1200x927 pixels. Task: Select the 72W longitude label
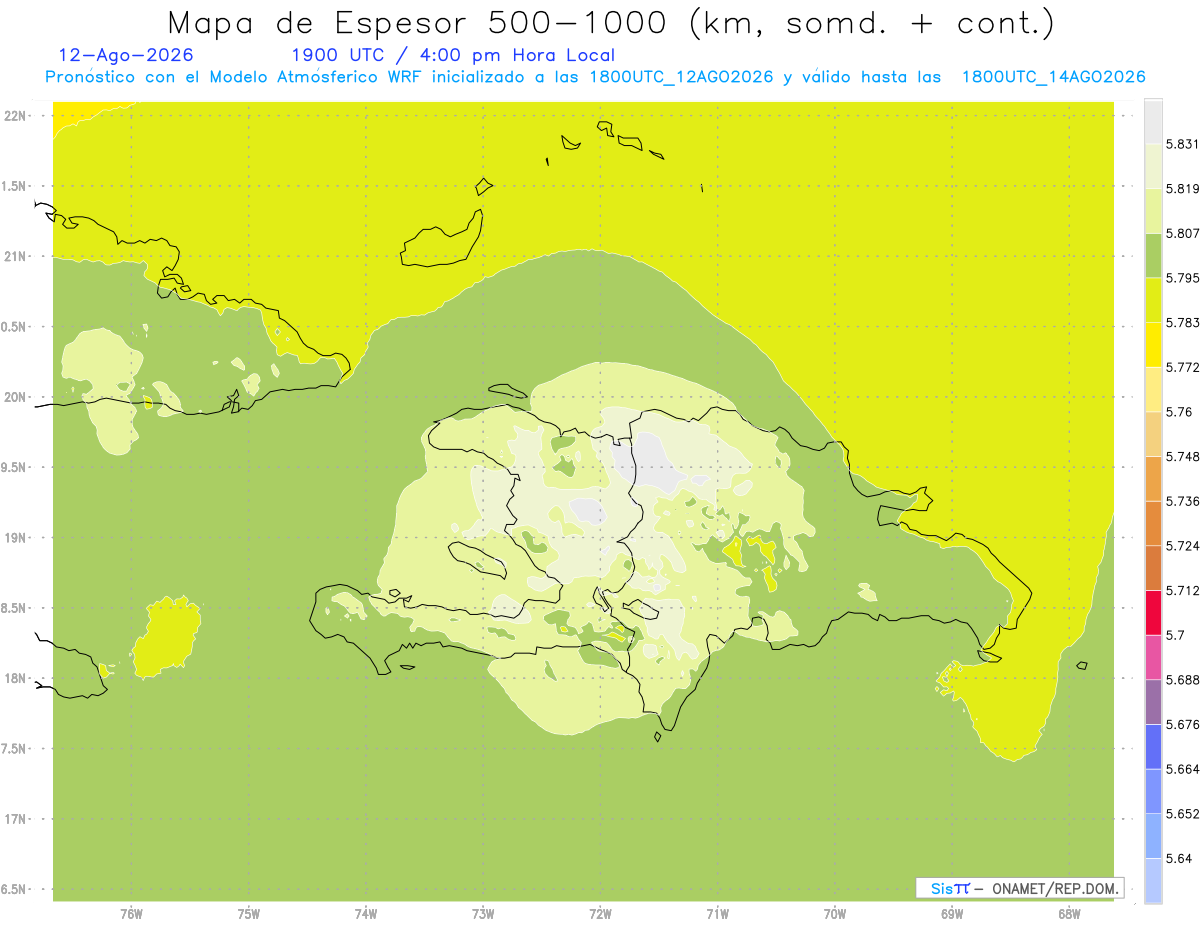pyautogui.click(x=600, y=913)
